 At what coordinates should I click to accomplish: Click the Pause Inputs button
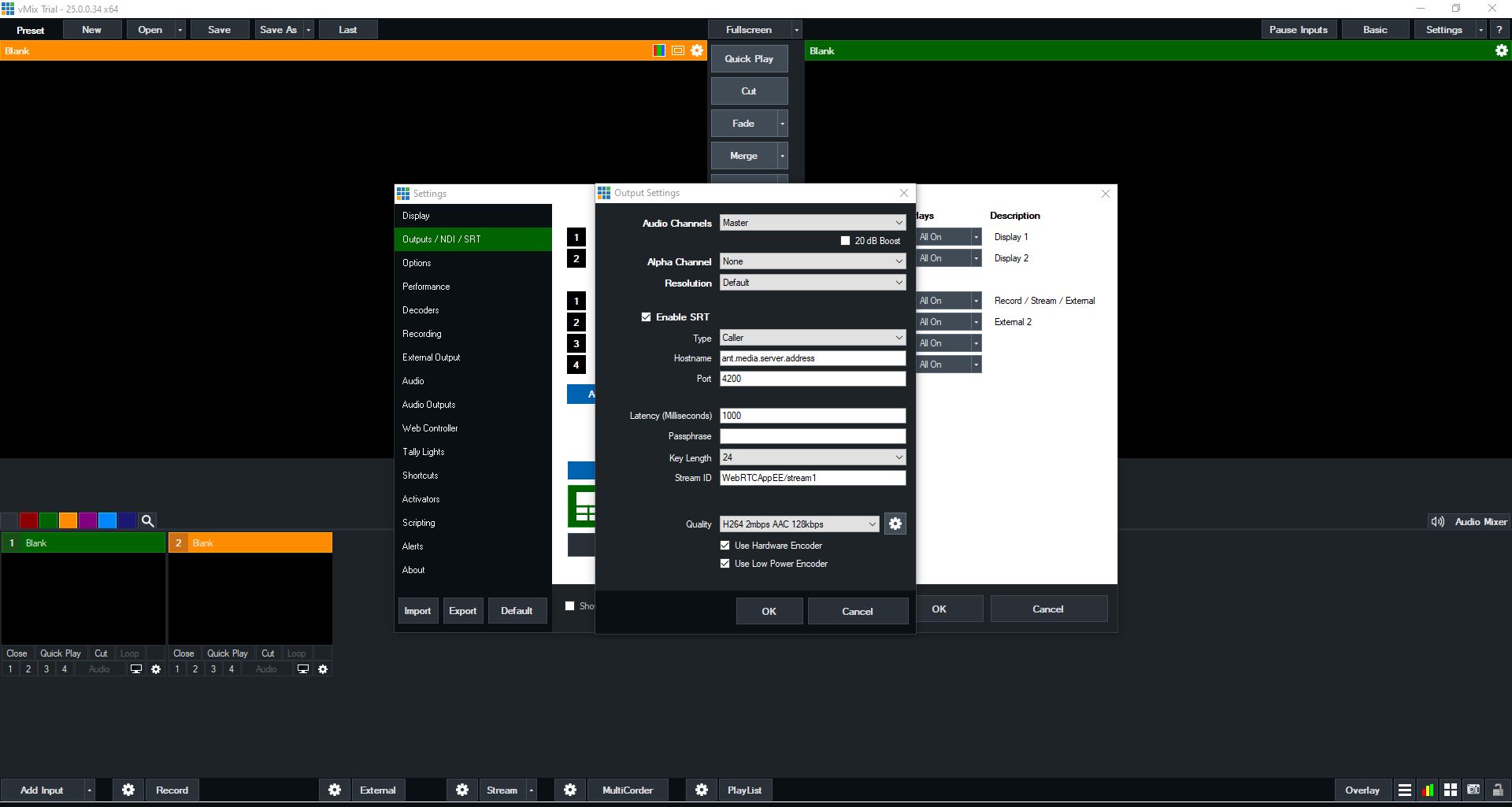click(x=1299, y=30)
